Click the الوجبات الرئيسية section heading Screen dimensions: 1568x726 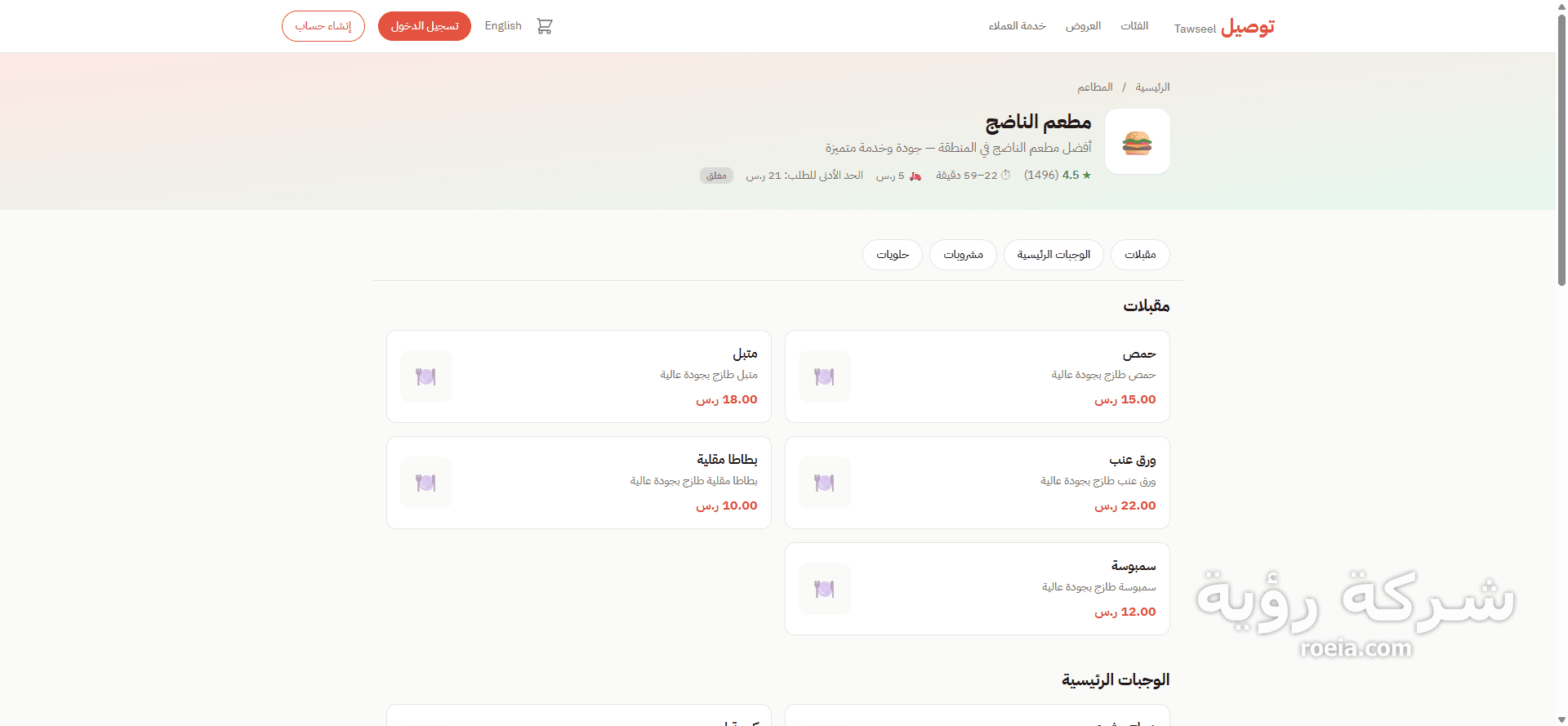1116,679
